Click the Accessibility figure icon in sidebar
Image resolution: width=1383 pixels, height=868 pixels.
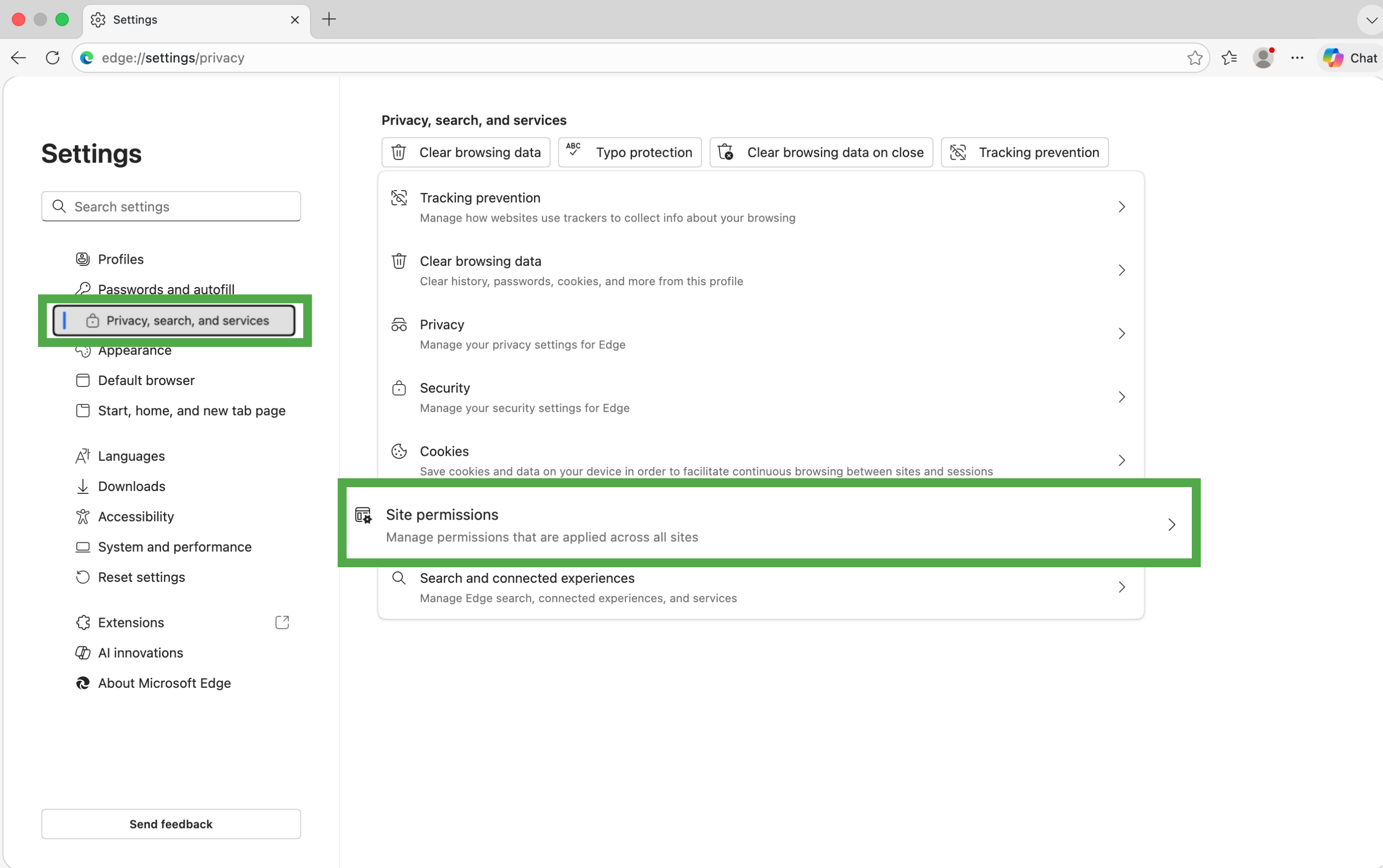[x=83, y=517]
